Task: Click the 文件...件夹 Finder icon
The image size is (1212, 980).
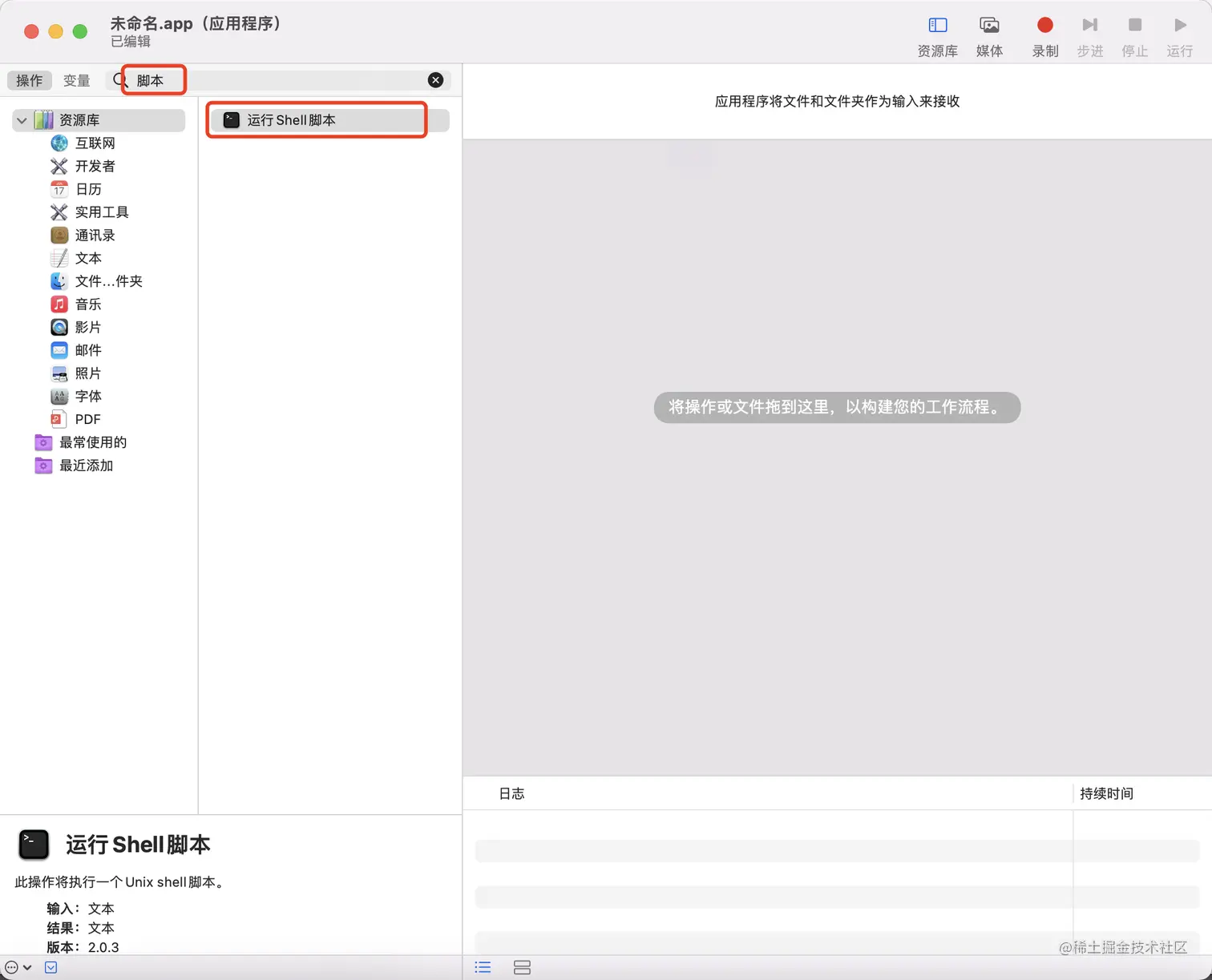Action: [59, 281]
